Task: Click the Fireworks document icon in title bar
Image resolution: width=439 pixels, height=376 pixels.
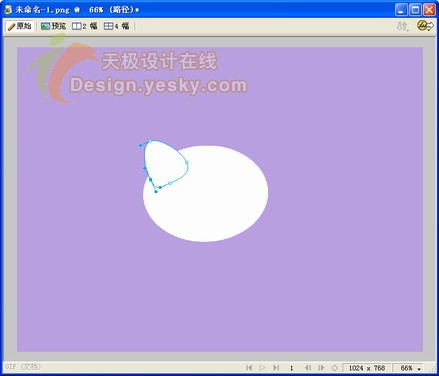Action: [x=8, y=9]
